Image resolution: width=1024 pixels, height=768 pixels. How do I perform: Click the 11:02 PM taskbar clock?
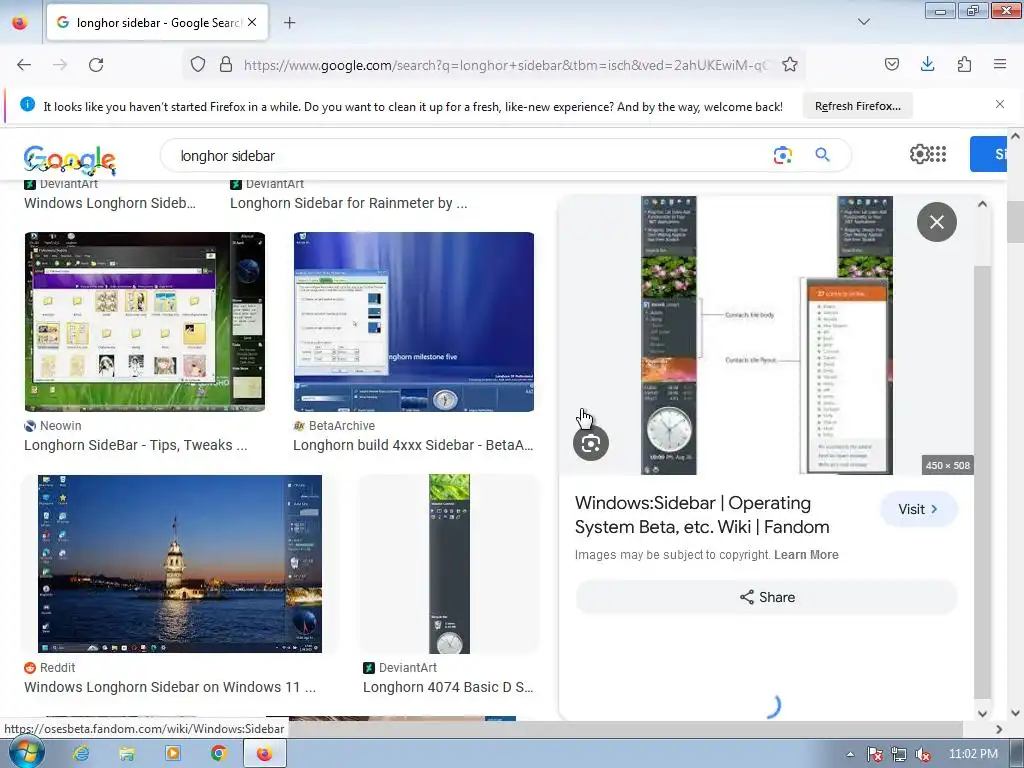(973, 754)
